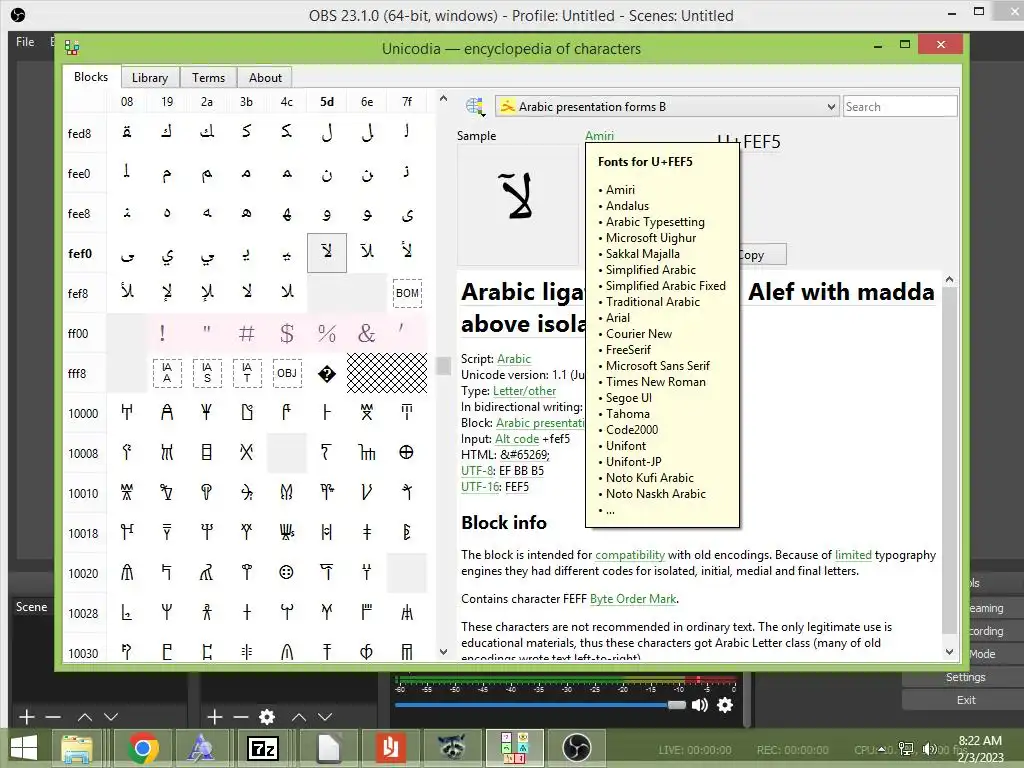1024x768 pixels.
Task: Click the description panel scroll-up arrow
Action: click(x=950, y=280)
